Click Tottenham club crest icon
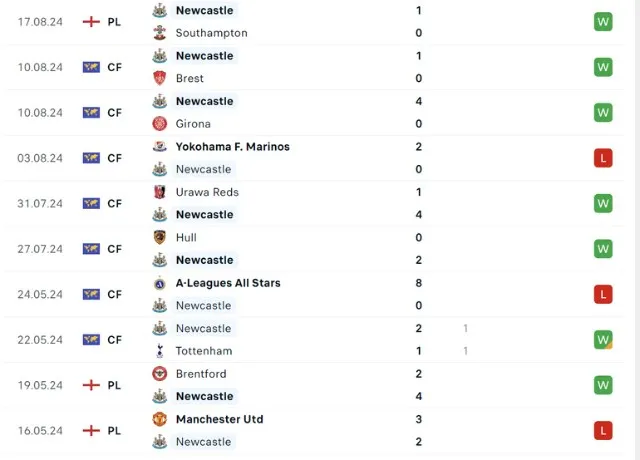 pos(159,351)
